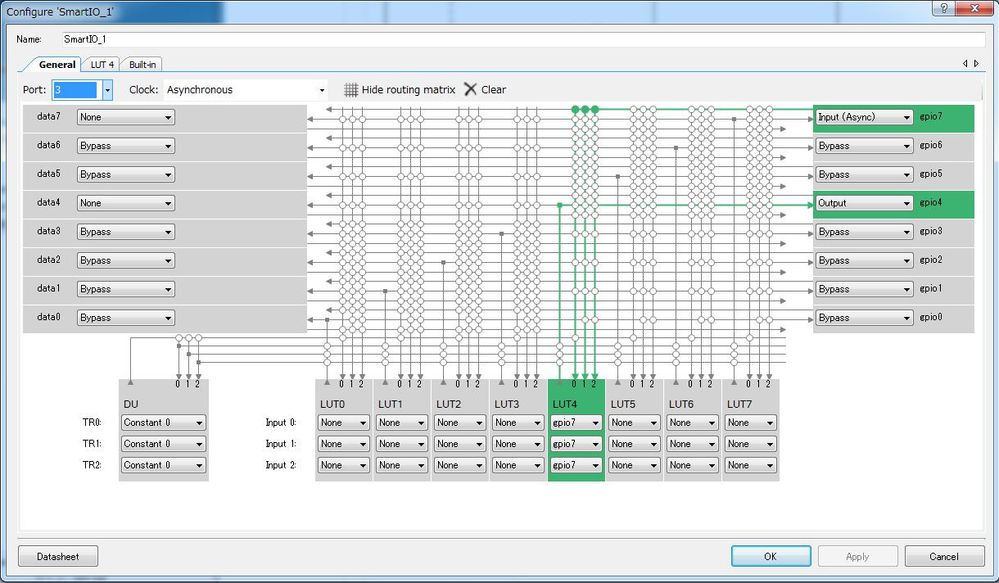This screenshot has width=999, height=583.
Task: Switch to the LUT 4 tab
Action: [x=101, y=63]
